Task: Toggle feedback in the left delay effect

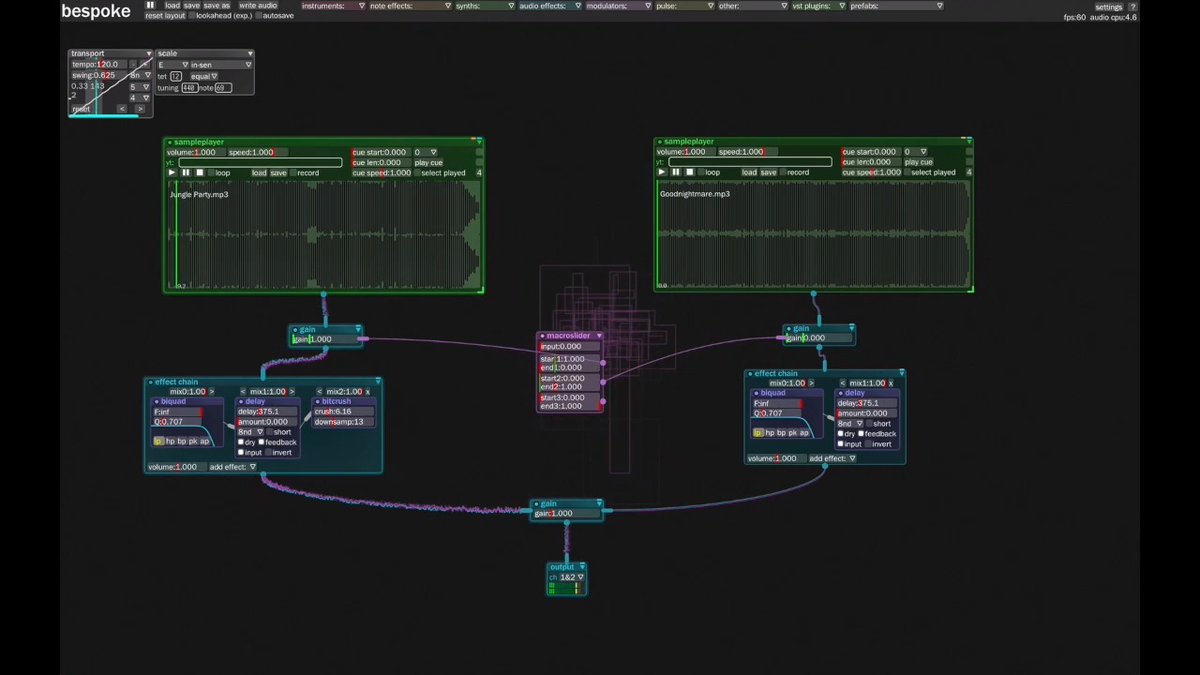Action: (x=261, y=442)
